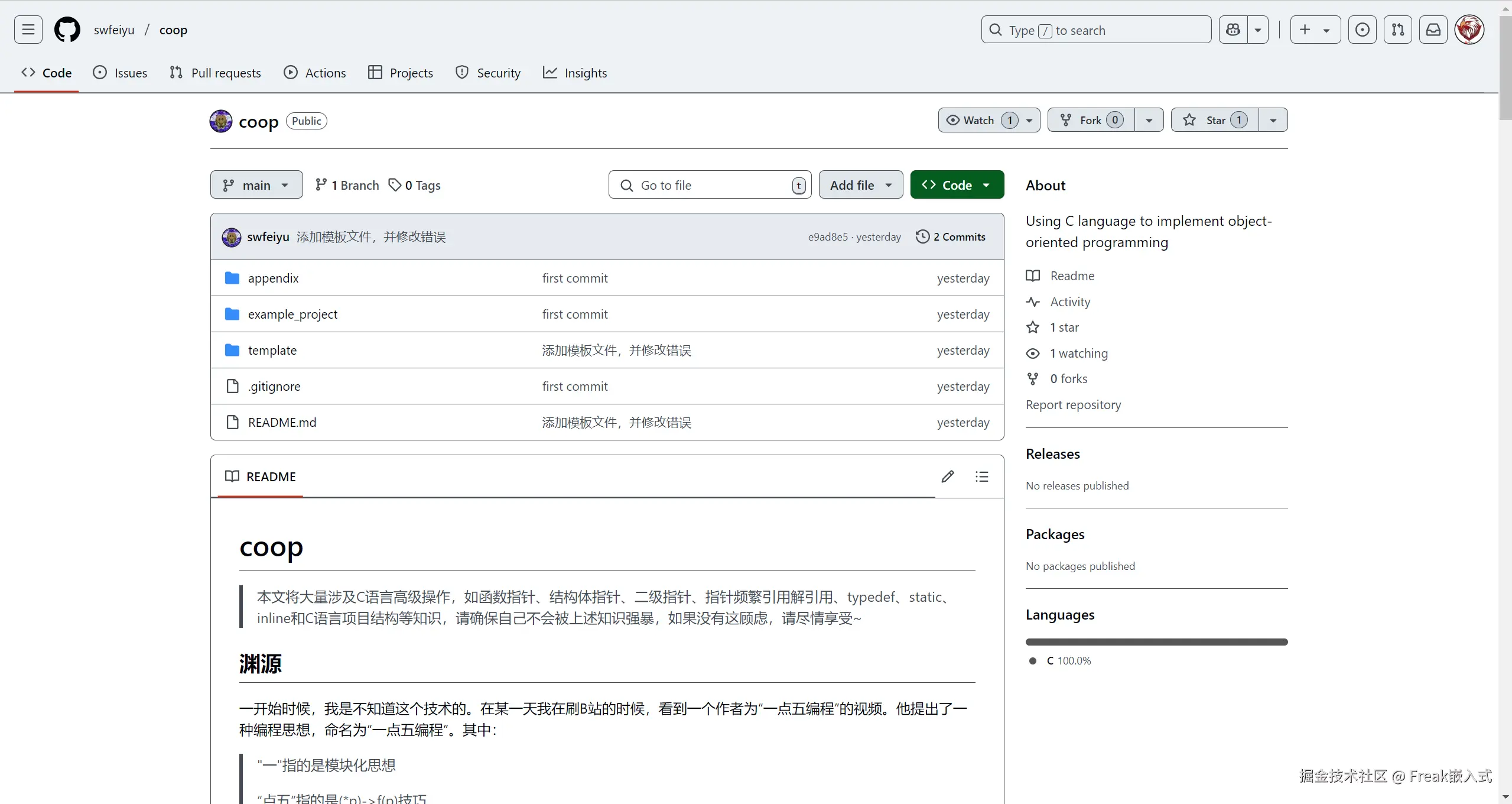Toggle Watch on the repository
Viewport: 1512px width, 804px height.
coord(978,120)
